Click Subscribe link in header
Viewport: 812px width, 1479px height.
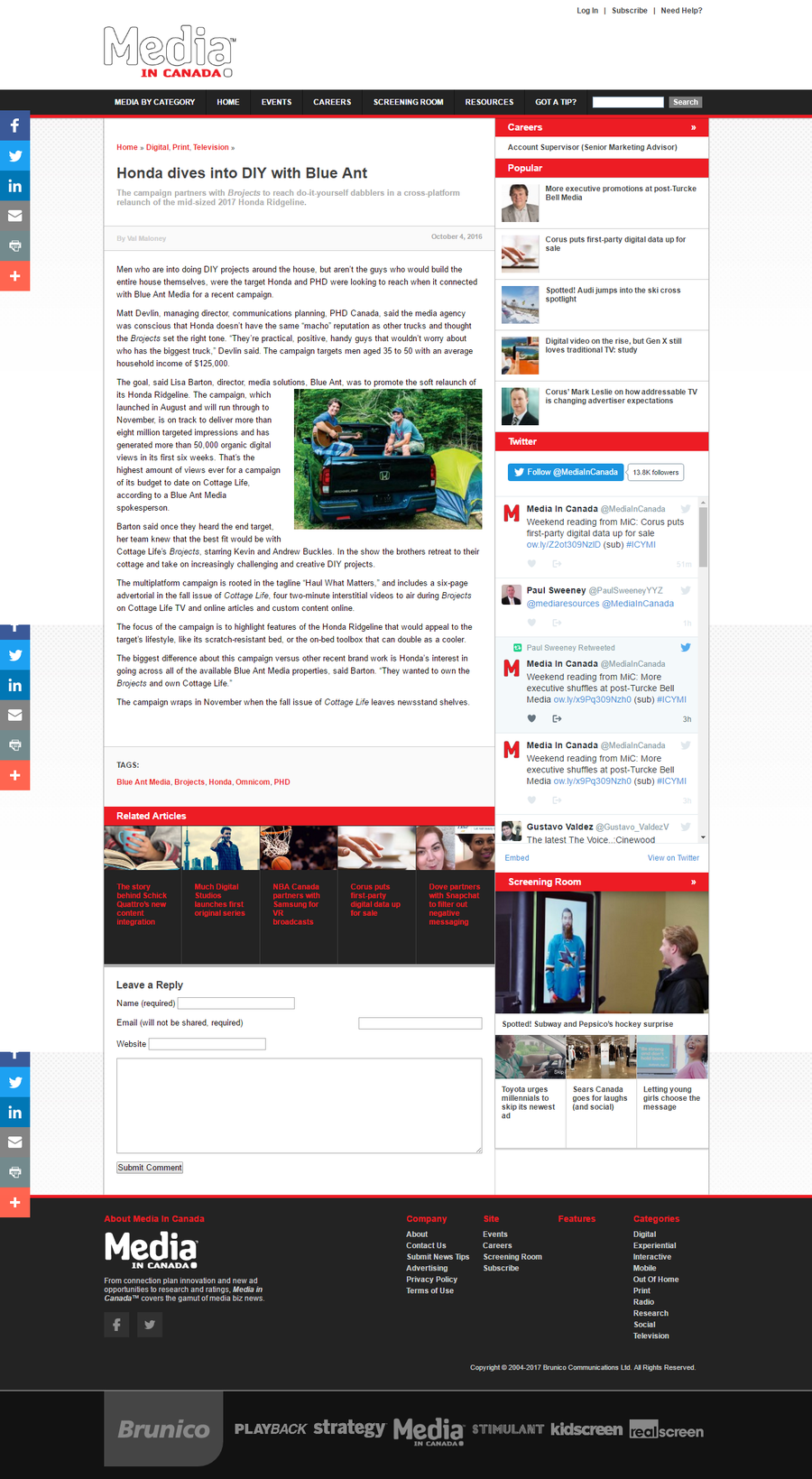tap(630, 11)
